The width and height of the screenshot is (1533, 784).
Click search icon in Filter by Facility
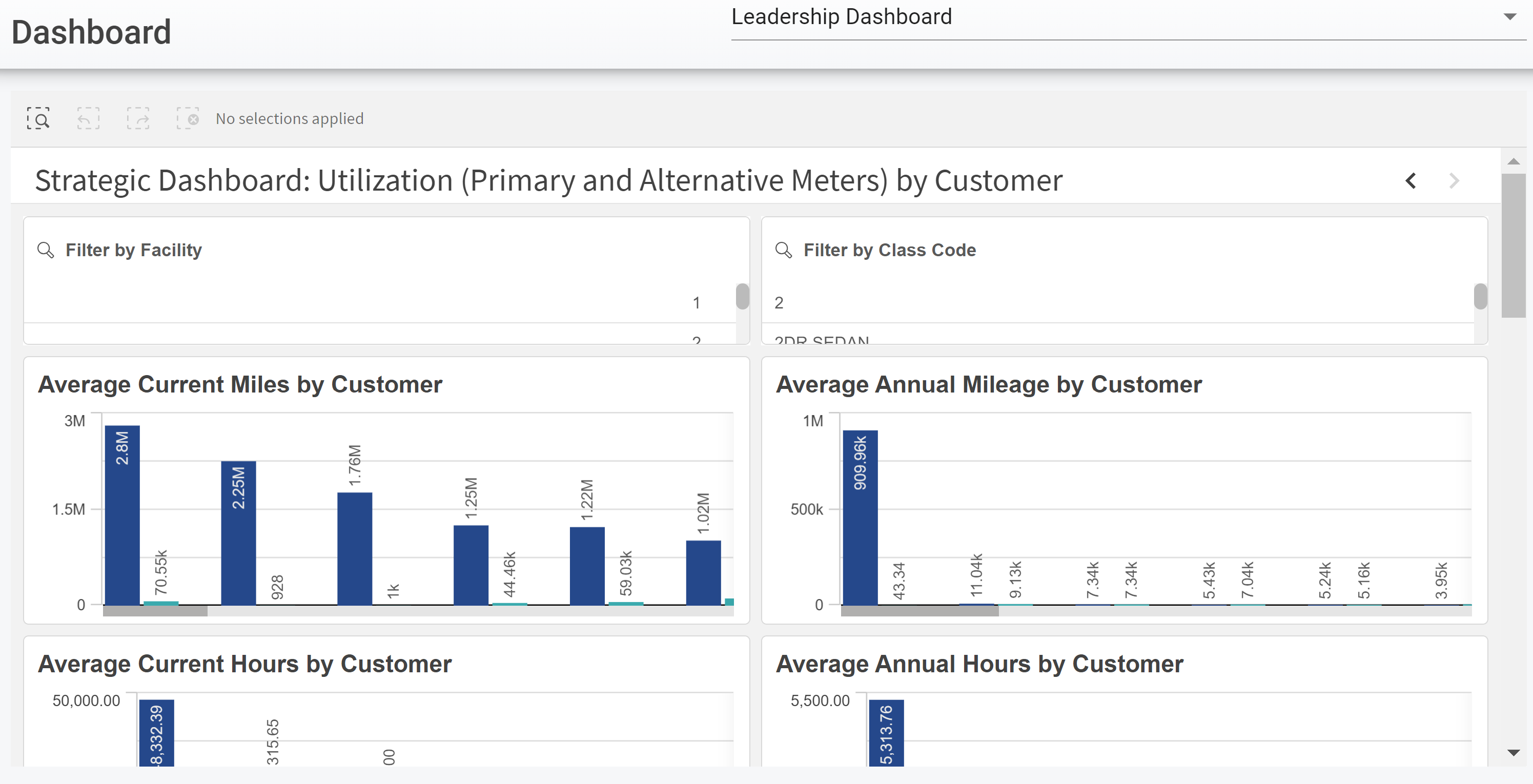pos(46,250)
